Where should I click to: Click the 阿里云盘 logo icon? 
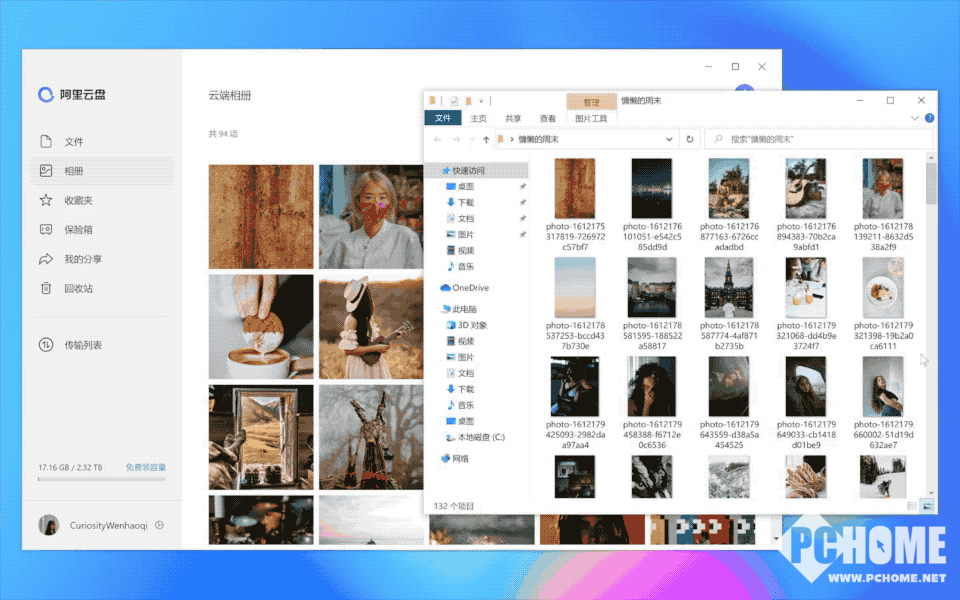click(x=46, y=94)
